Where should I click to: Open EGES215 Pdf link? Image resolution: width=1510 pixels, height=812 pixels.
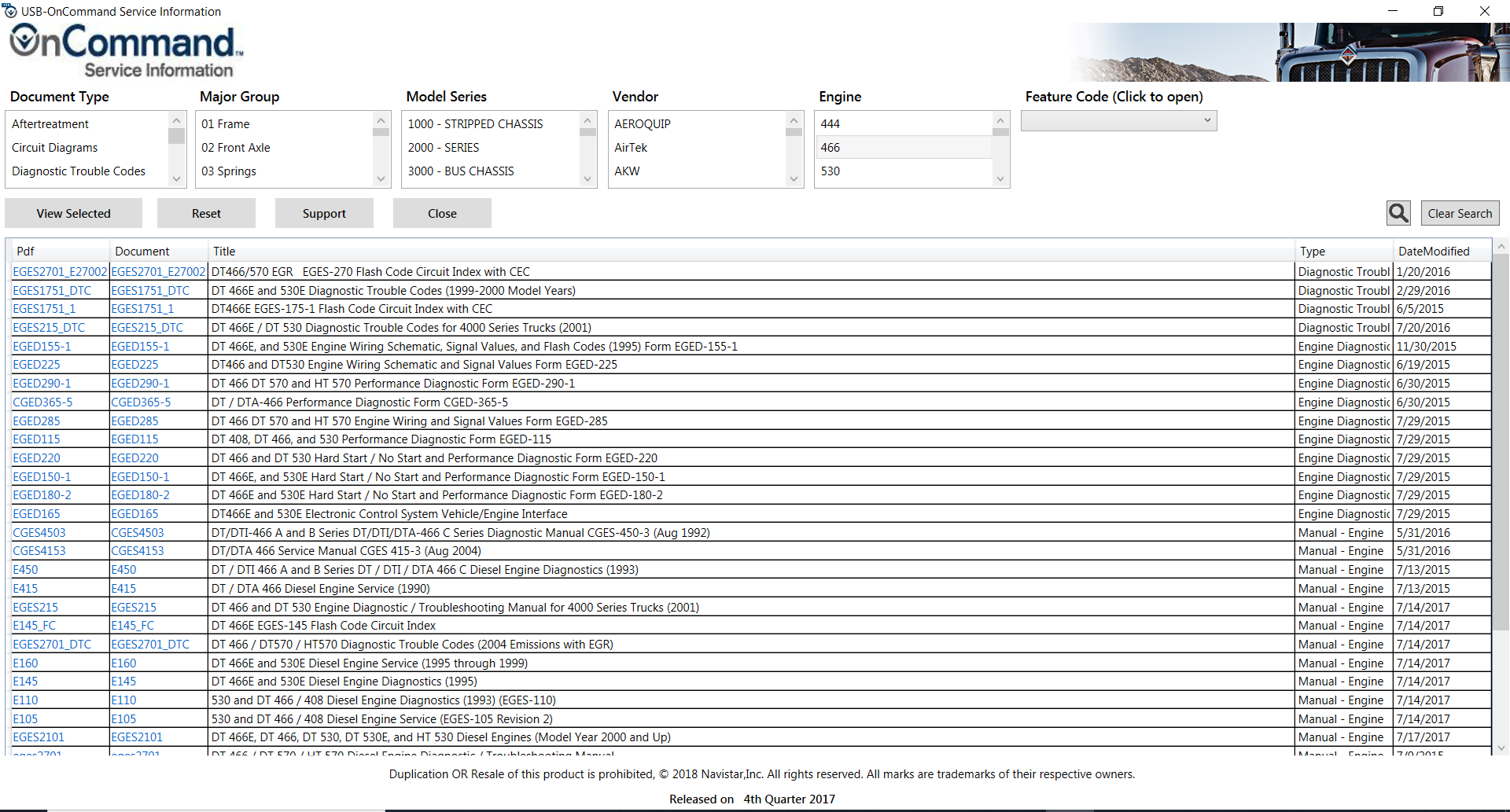(35, 607)
